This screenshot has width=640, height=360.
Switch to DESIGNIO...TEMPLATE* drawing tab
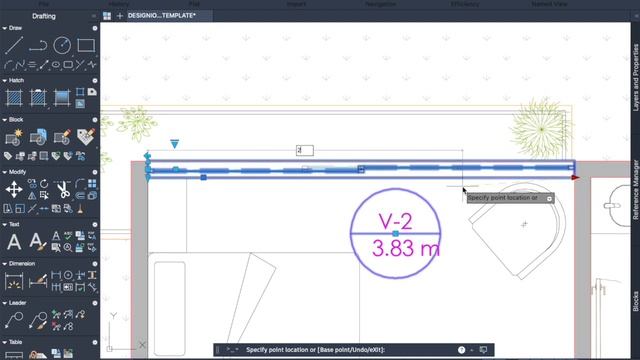pos(162,16)
